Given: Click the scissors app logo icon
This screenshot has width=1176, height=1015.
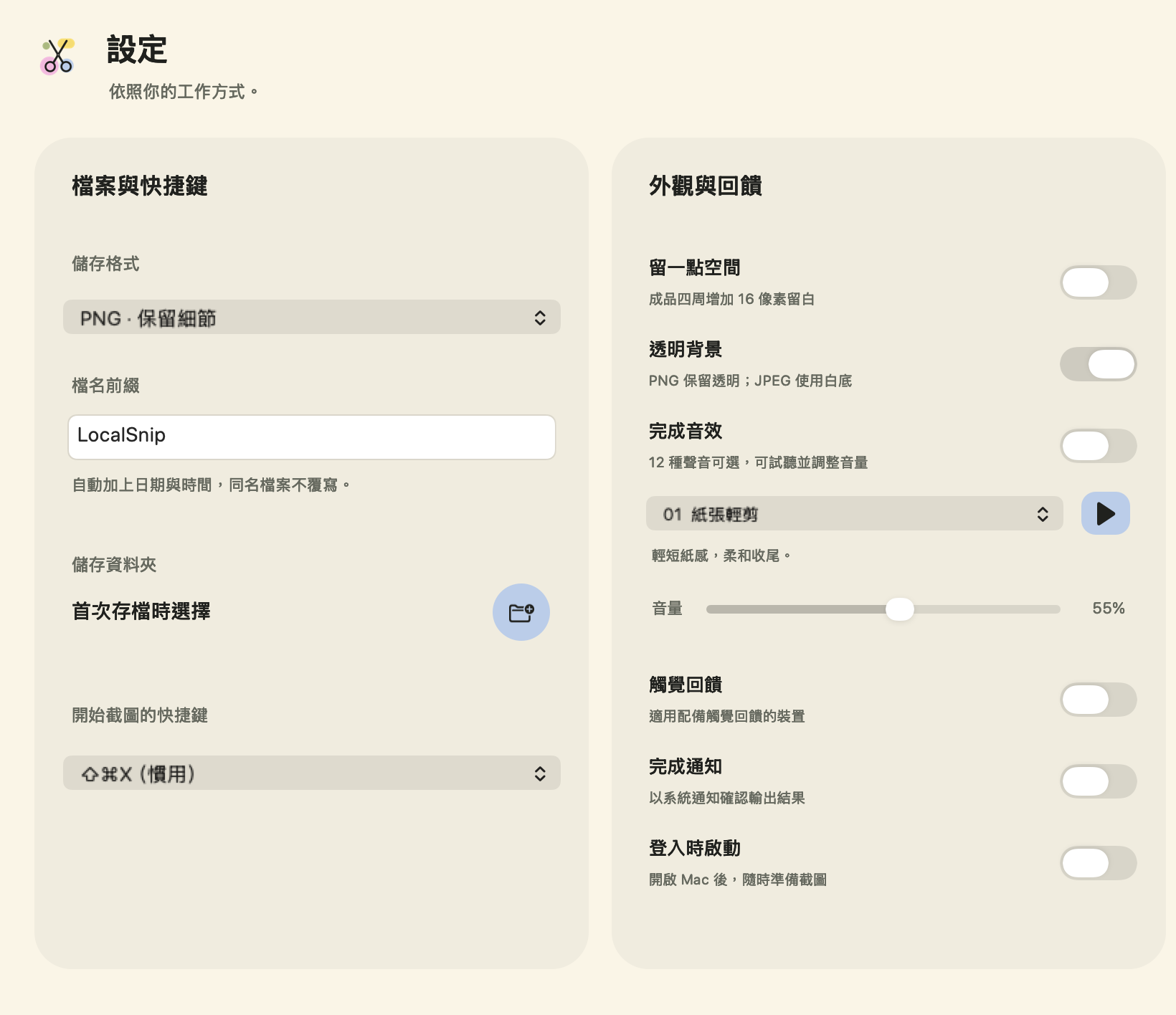Looking at the screenshot, I should click(57, 56).
